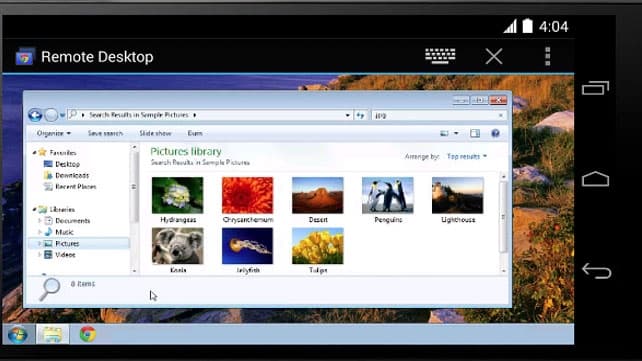
Task: Select Pictures library
Action: 67,244
